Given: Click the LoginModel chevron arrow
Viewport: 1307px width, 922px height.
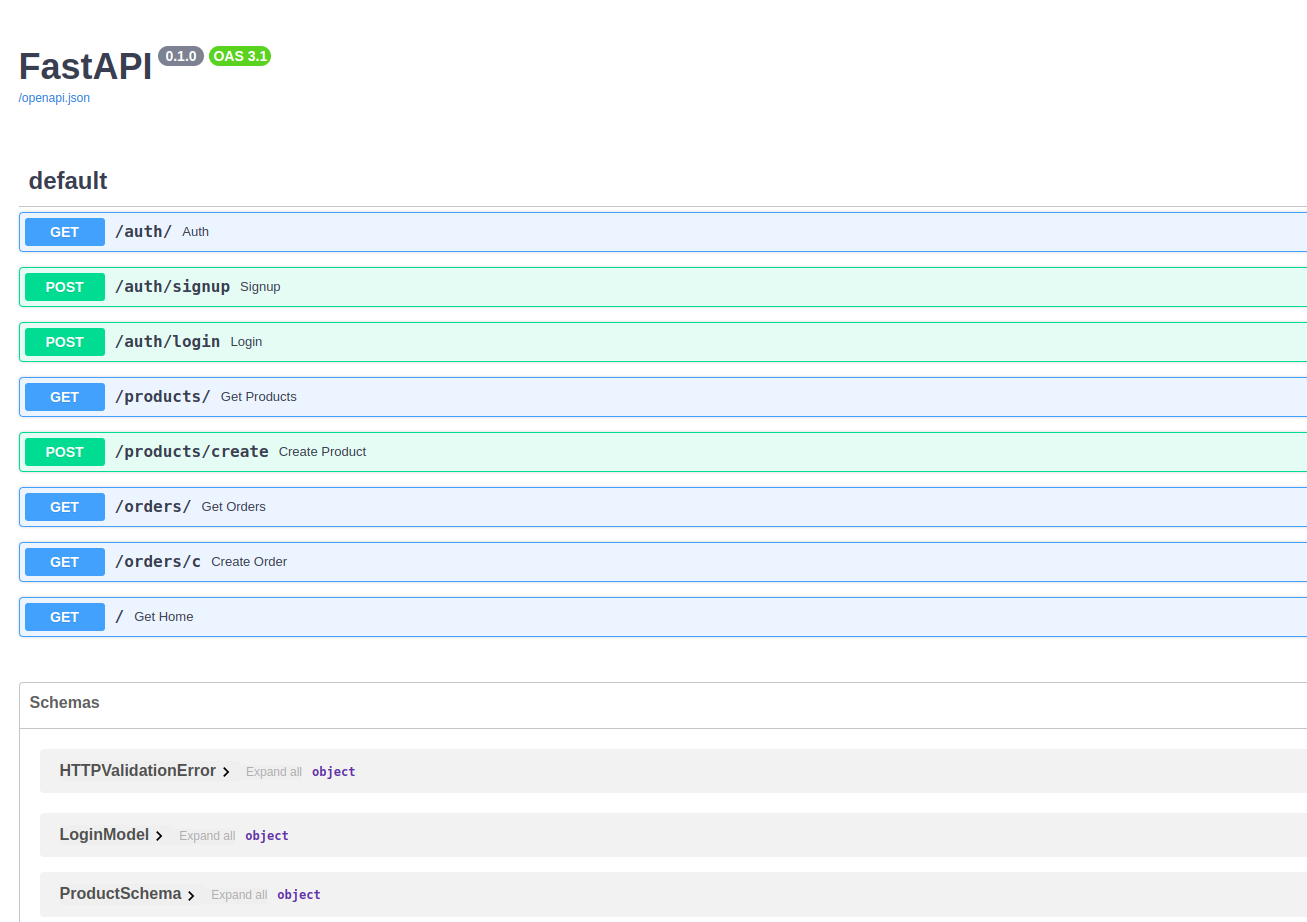Looking at the screenshot, I should pyautogui.click(x=159, y=836).
